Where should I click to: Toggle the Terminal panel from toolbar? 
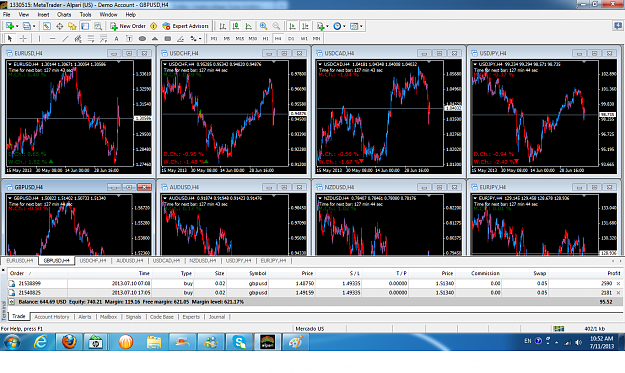85,26
